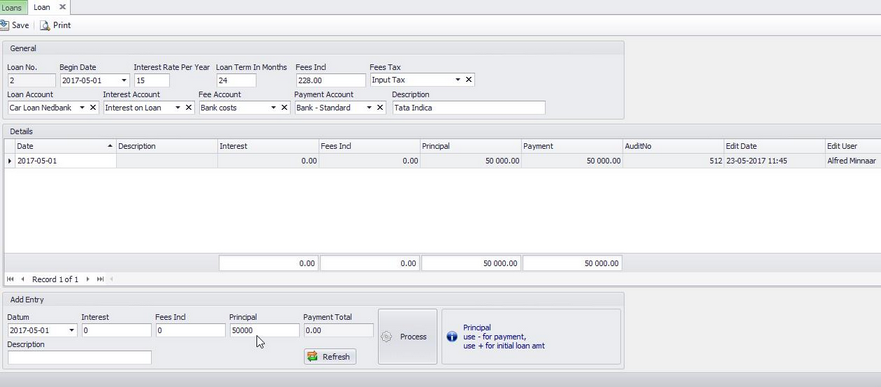The height and width of the screenshot is (387, 881).
Task: Click the Edit Date column header
Action: click(774, 146)
